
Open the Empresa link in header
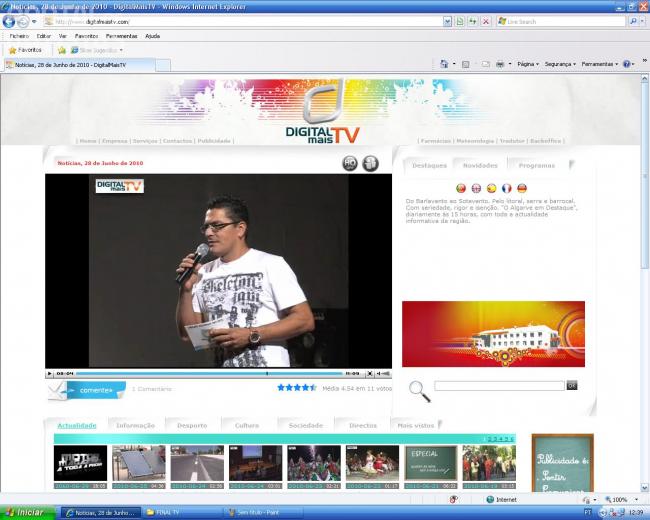tap(114, 141)
